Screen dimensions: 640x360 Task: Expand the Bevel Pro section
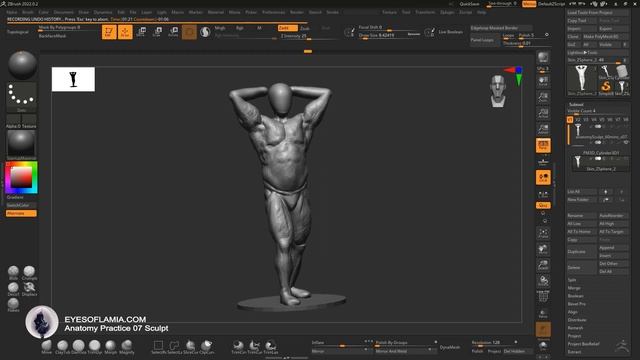577,304
